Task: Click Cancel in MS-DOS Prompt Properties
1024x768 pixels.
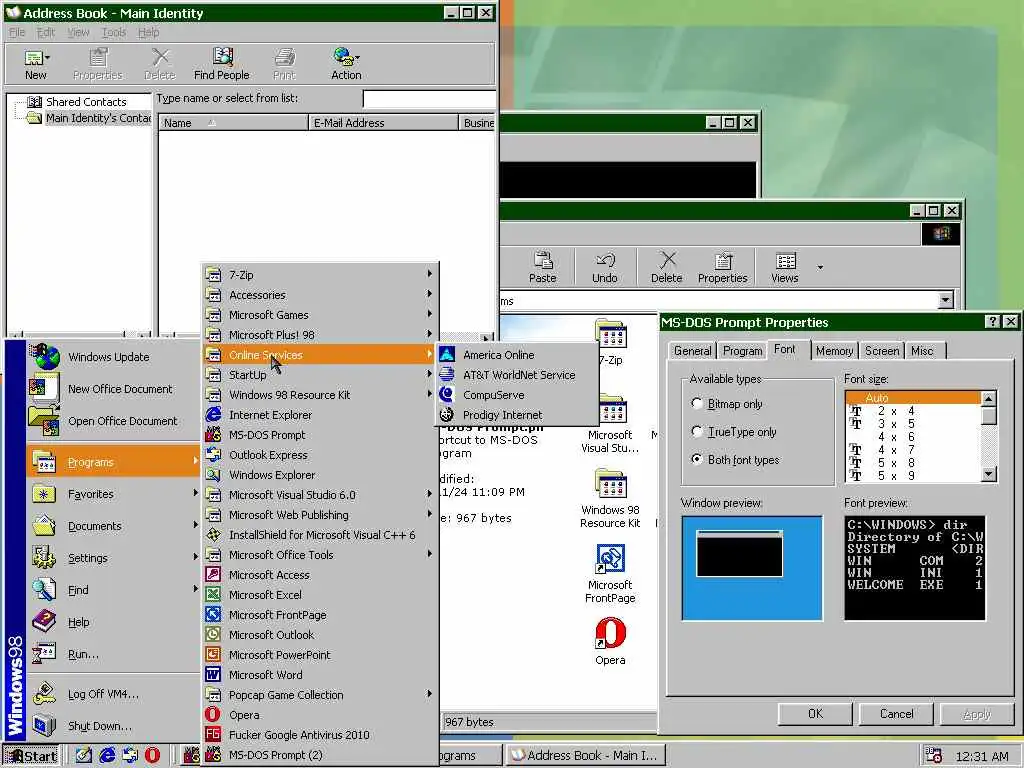Action: coord(896,714)
